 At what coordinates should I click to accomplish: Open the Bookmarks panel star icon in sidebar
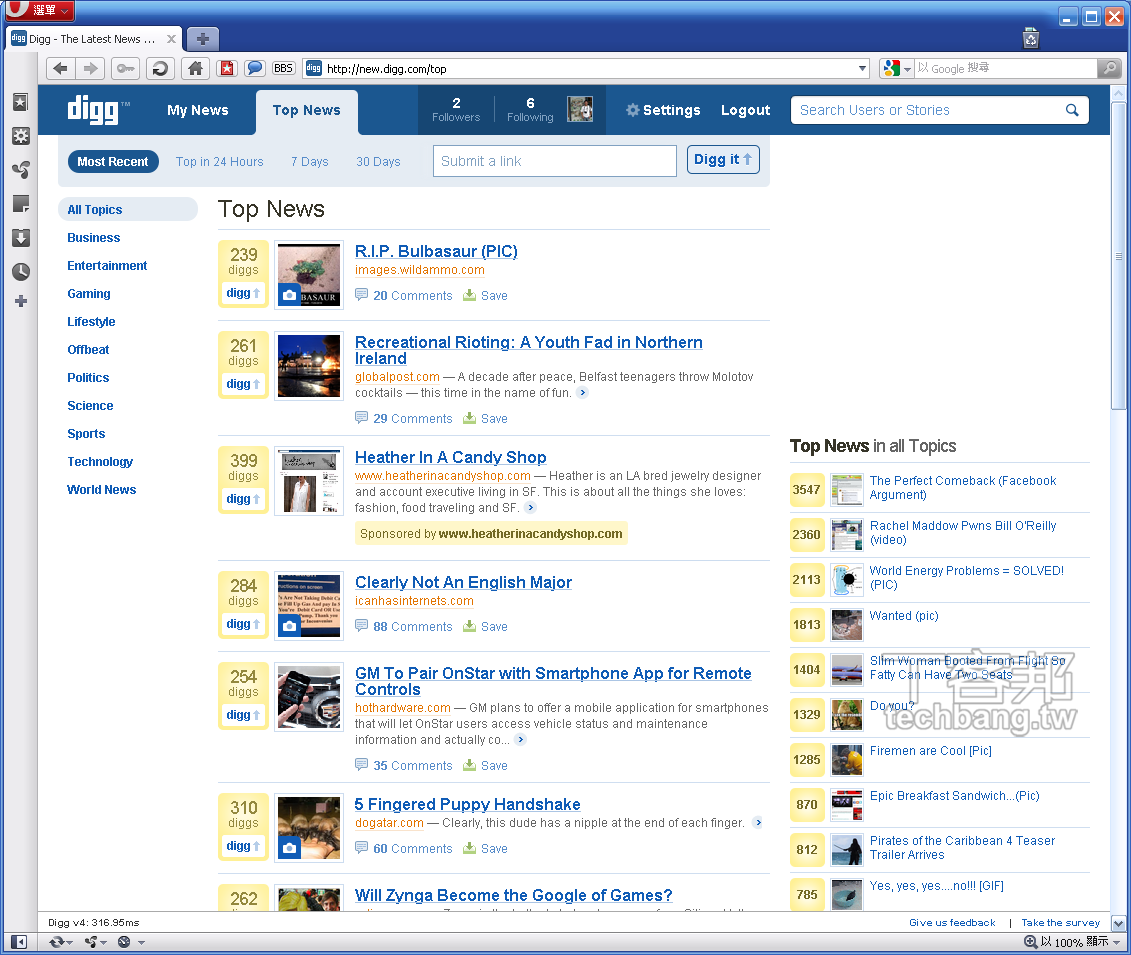pyautogui.click(x=20, y=102)
